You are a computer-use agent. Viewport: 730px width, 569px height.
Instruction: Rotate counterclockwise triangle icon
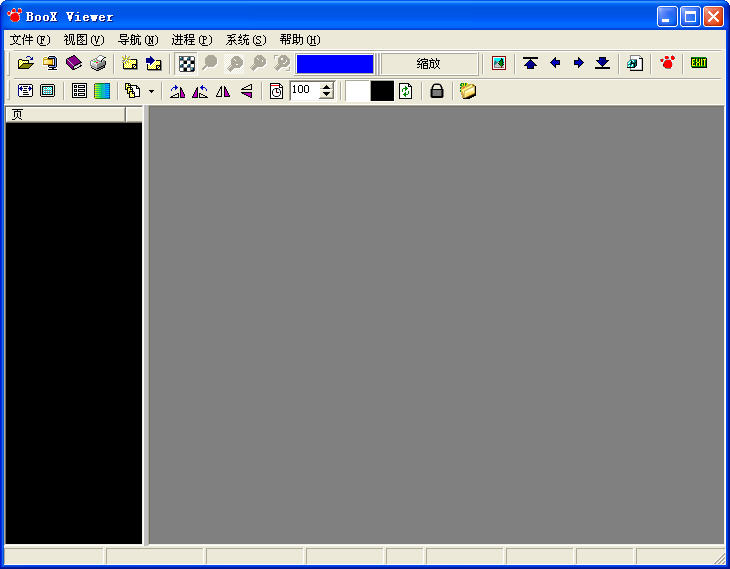[200, 91]
